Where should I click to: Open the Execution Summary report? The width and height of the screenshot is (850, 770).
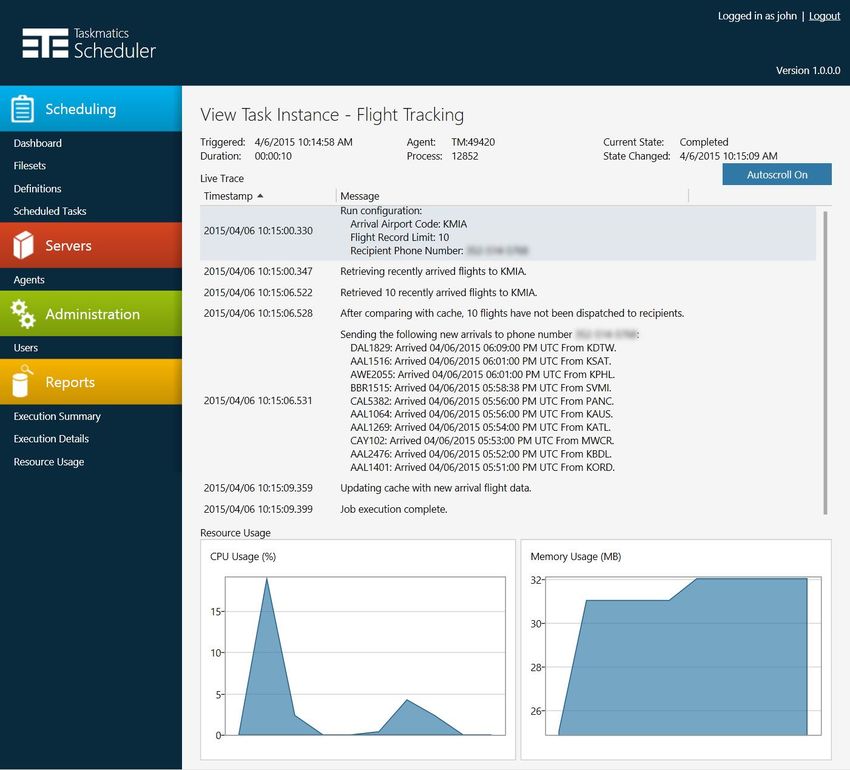57,416
